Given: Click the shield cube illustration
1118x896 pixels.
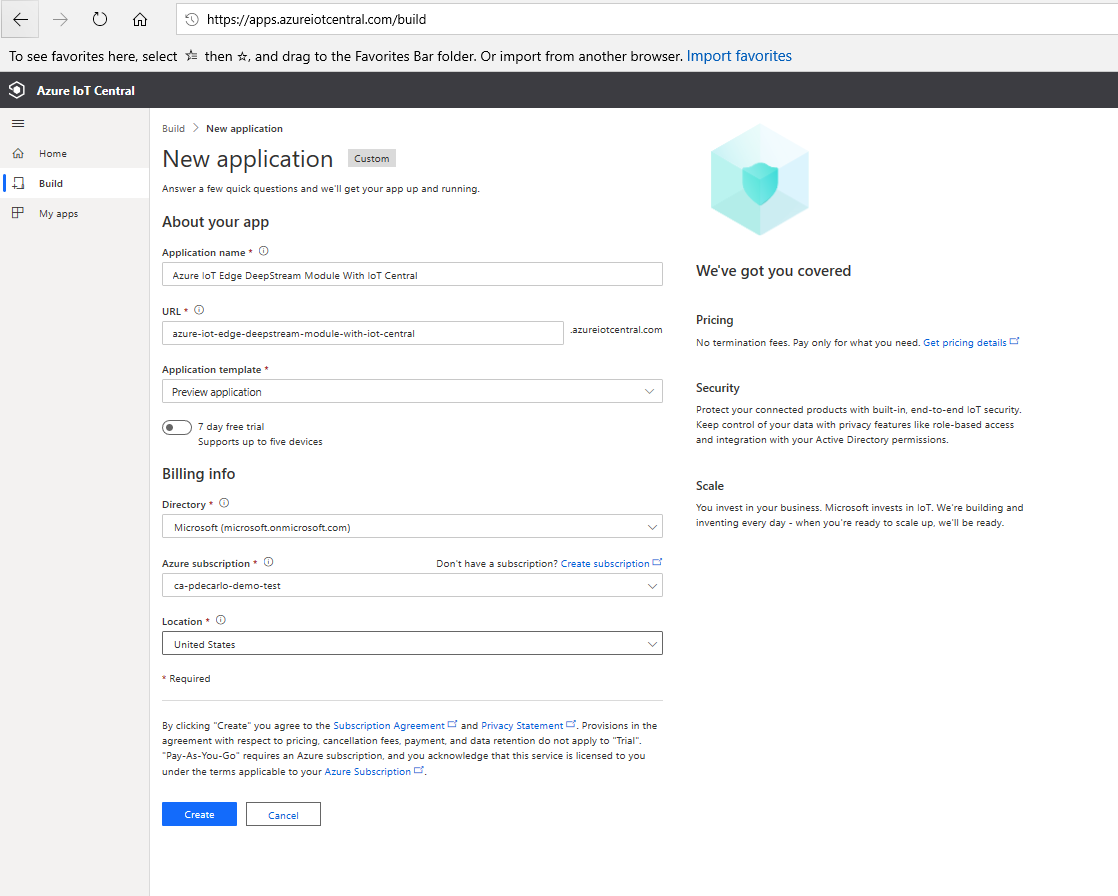Looking at the screenshot, I should point(760,180).
